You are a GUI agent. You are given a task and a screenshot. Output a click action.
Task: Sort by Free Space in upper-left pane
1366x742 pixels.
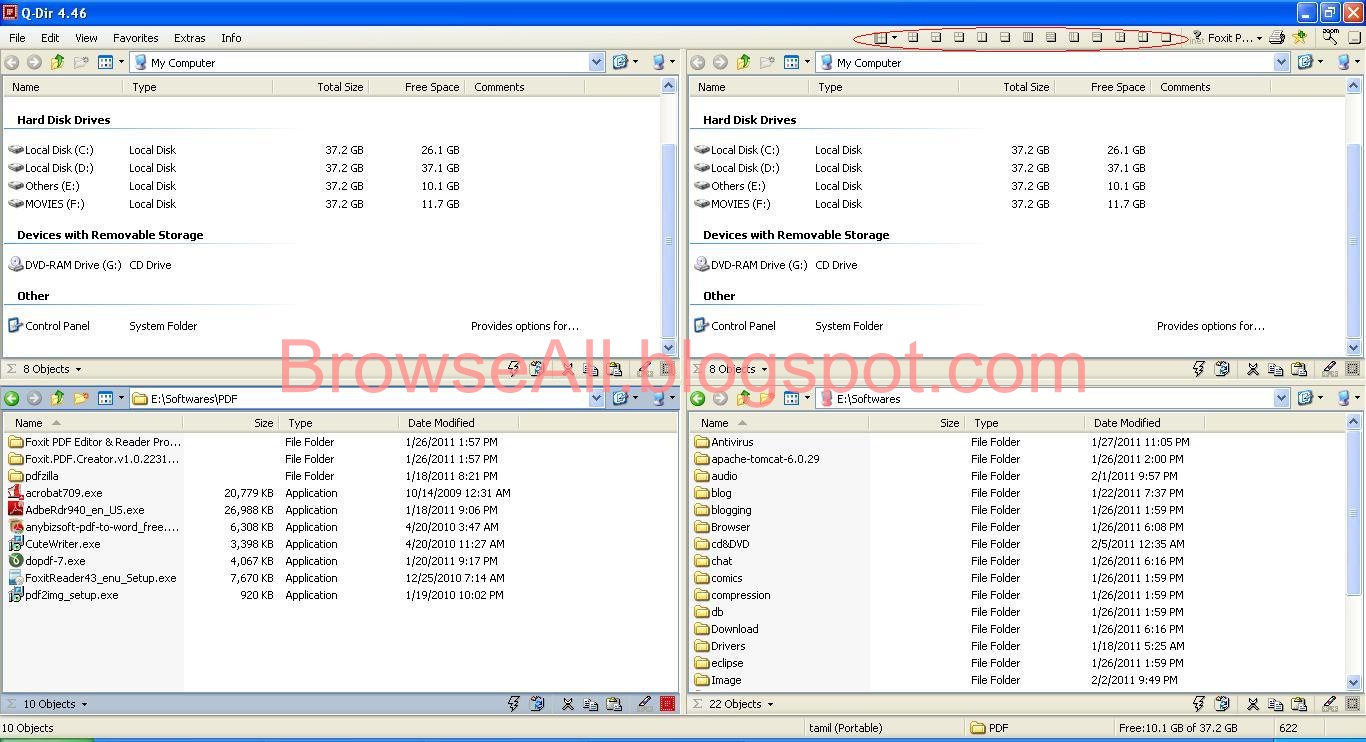(x=416, y=87)
